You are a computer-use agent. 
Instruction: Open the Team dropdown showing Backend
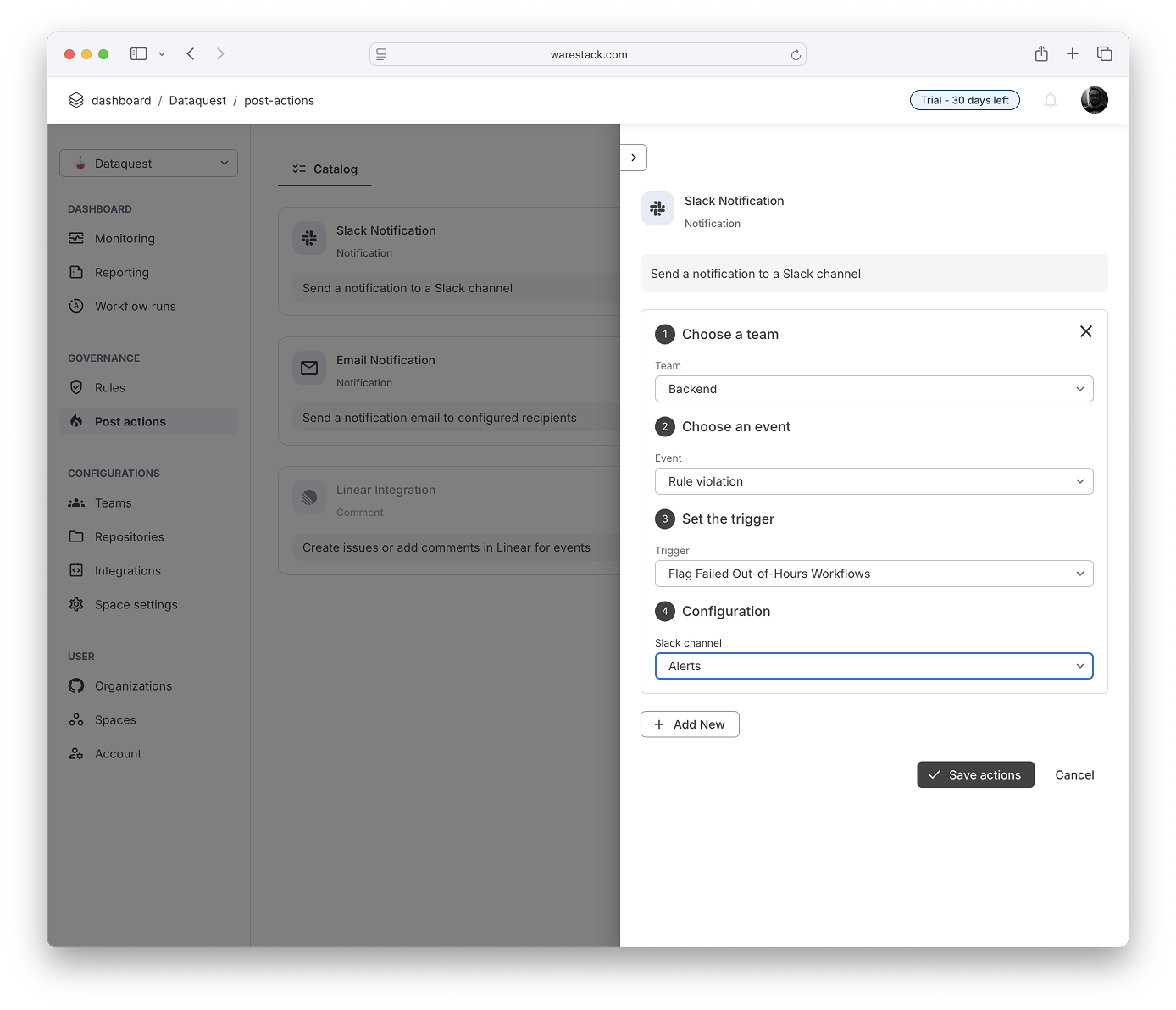point(874,389)
